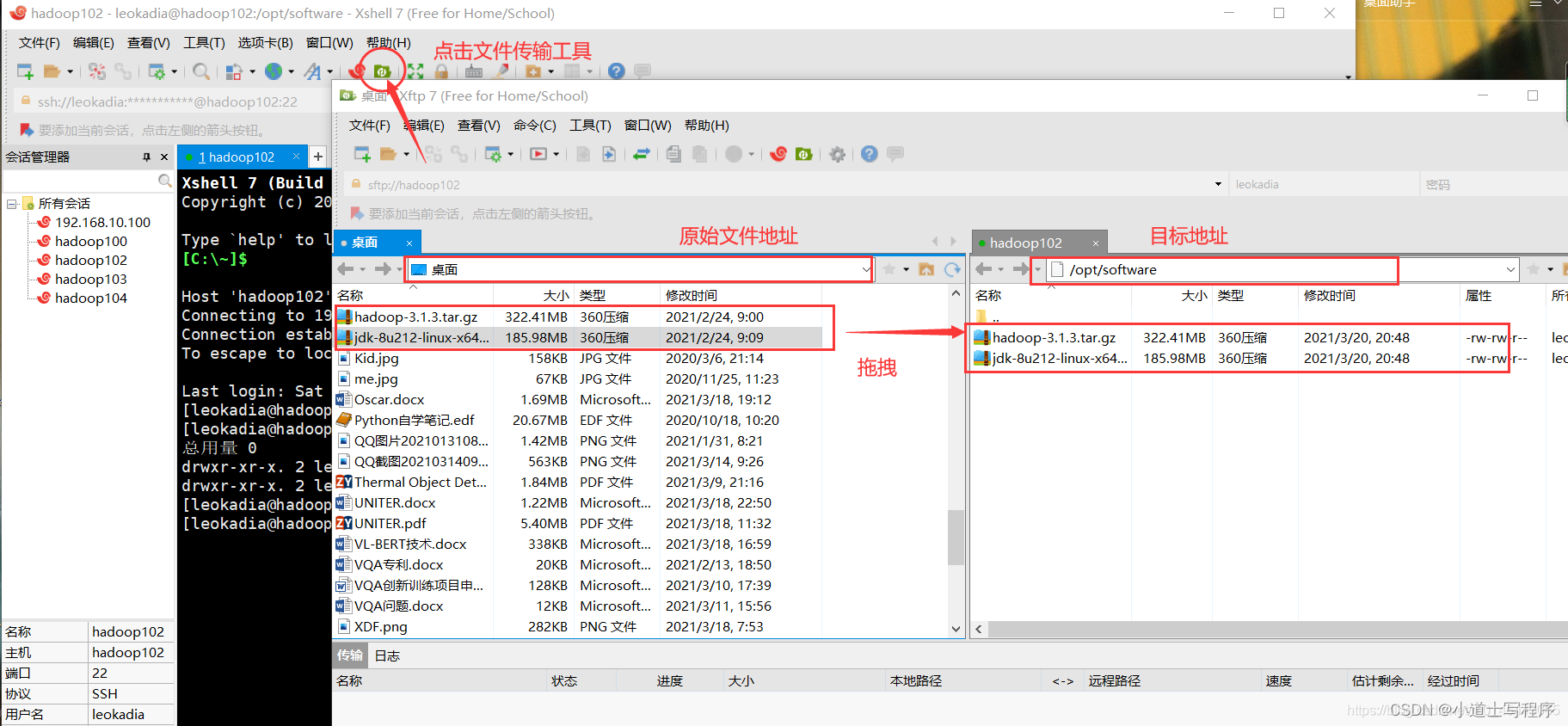The image size is (1568, 726).
Task: Open the remote path /opt/software dropdown arrow
Action: pyautogui.click(x=1510, y=269)
